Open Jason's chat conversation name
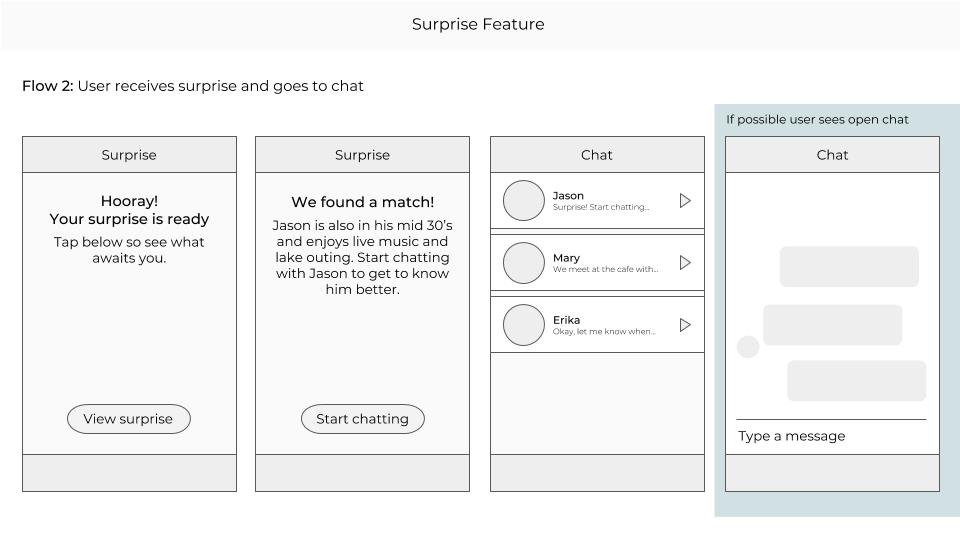This screenshot has width=960, height=540. point(568,195)
